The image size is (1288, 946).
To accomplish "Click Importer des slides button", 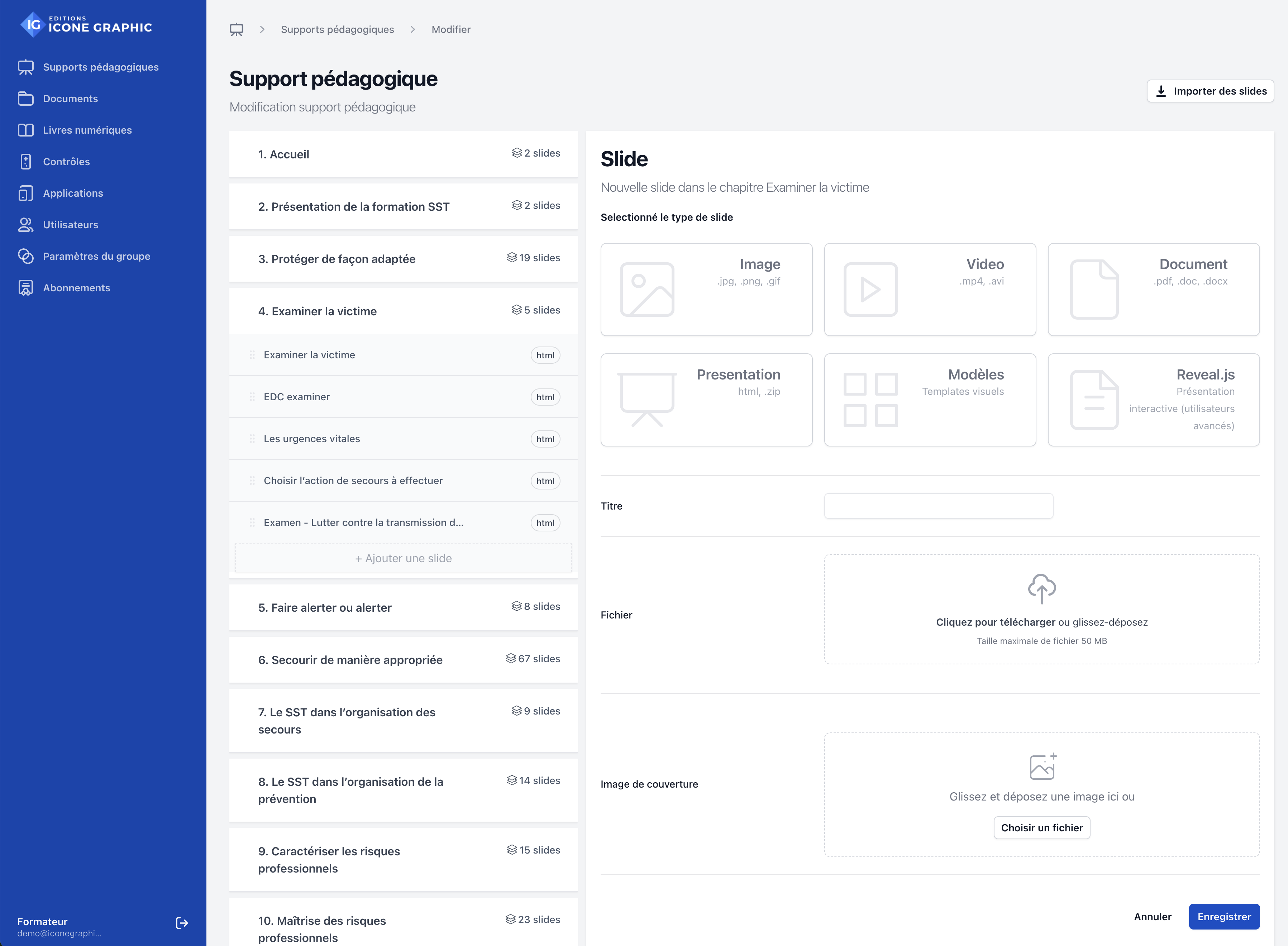I will click(x=1210, y=91).
